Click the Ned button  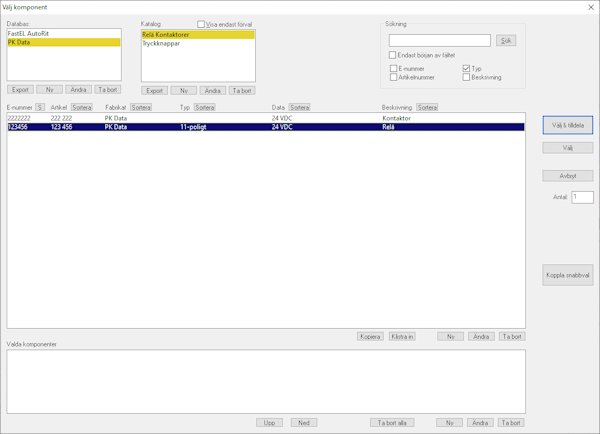click(x=304, y=423)
